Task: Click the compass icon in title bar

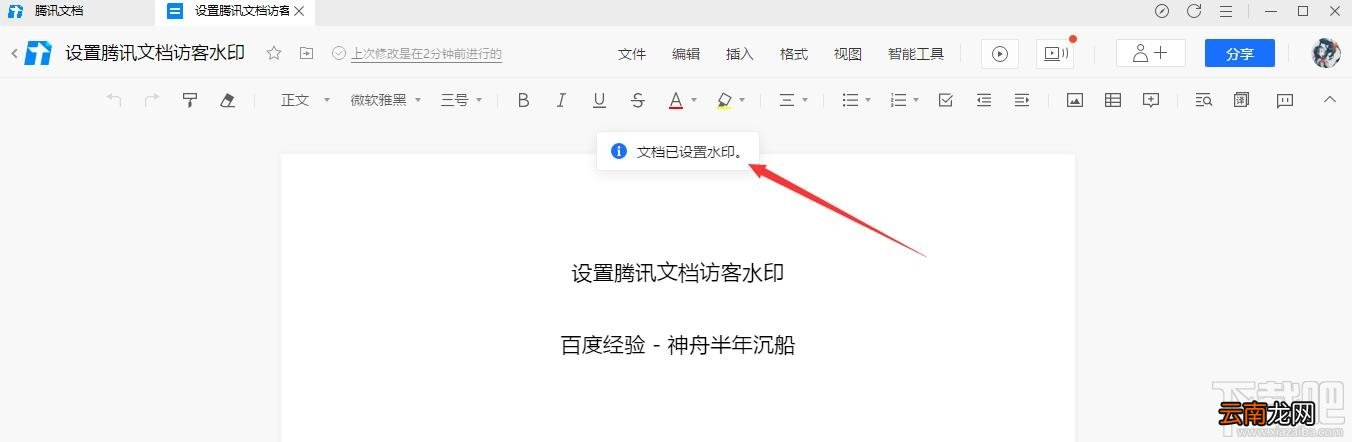Action: pos(1161,11)
